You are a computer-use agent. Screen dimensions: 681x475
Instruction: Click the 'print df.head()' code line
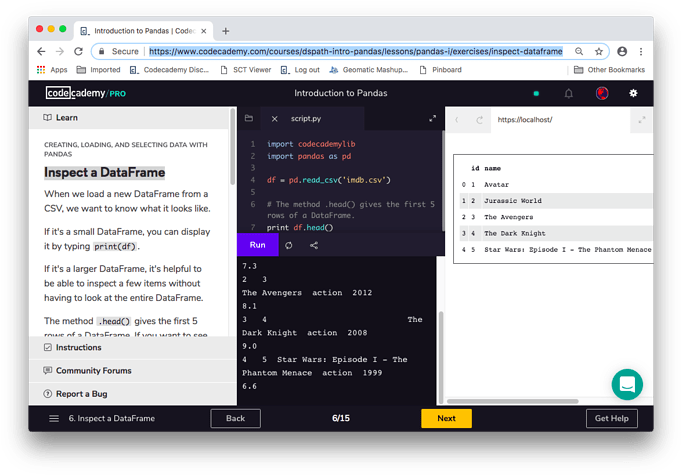click(300, 228)
